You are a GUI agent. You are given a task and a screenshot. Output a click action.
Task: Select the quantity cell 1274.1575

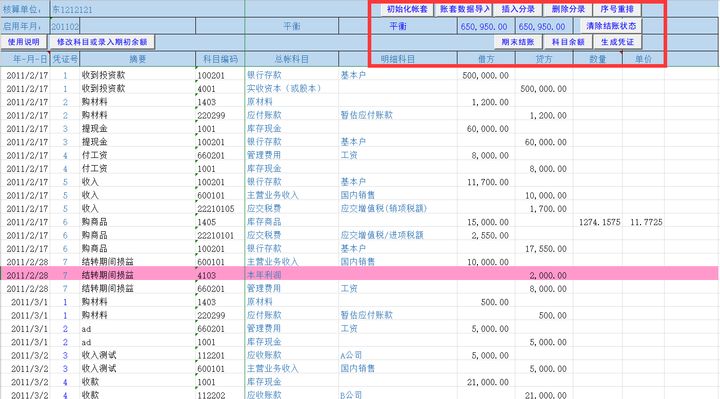pyautogui.click(x=599, y=222)
